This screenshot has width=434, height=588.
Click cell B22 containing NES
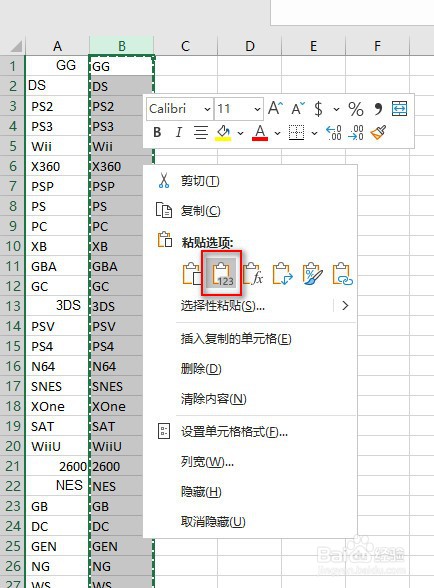click(x=116, y=486)
